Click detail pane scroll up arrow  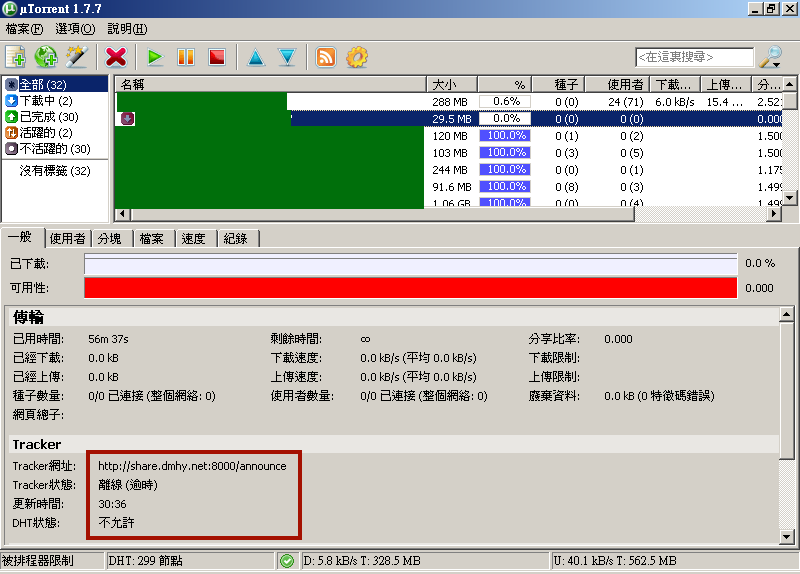click(787, 314)
